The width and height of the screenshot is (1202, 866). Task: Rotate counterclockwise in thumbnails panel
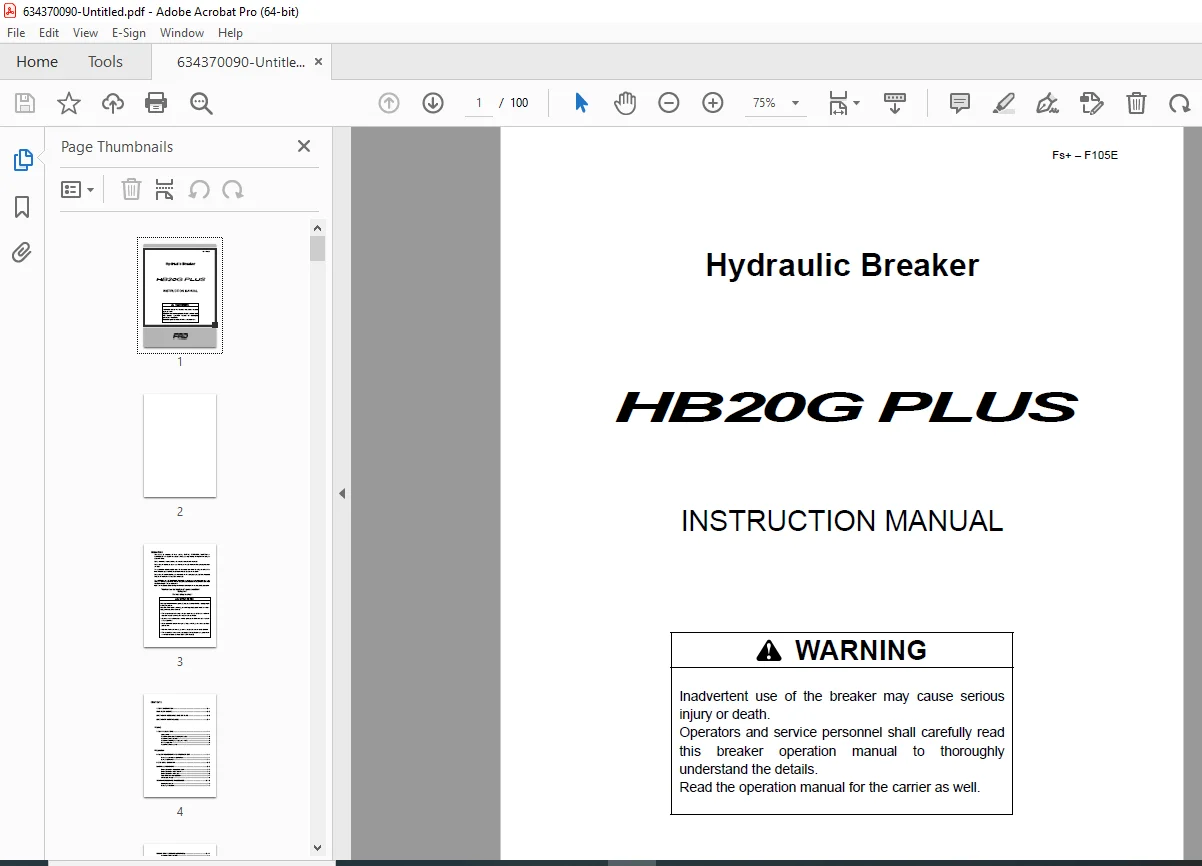click(x=199, y=189)
